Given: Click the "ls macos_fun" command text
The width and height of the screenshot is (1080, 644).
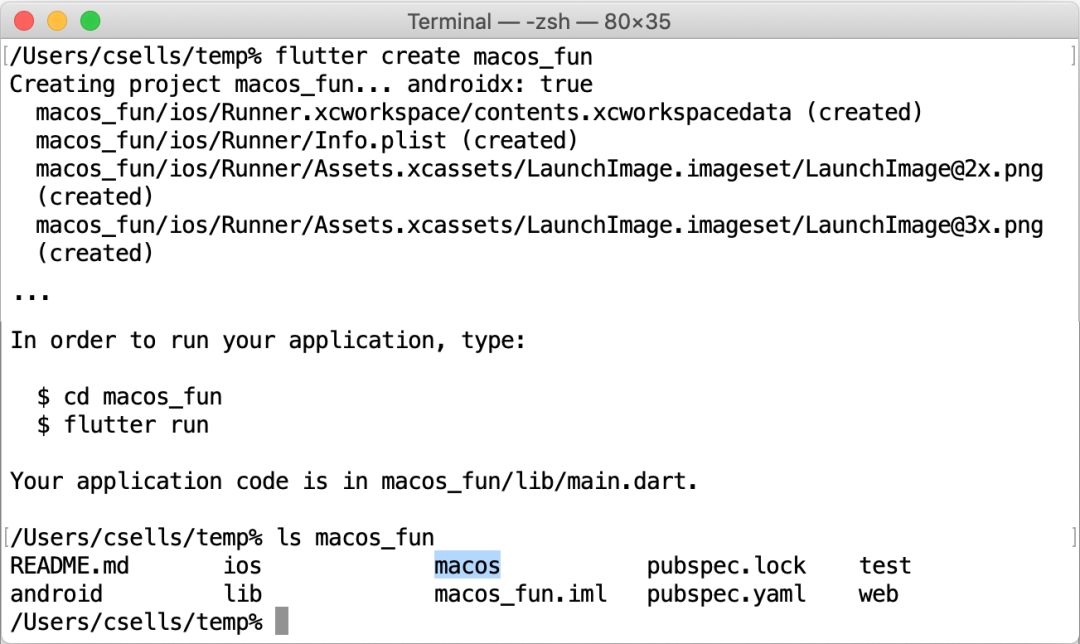Looking at the screenshot, I should 355,538.
